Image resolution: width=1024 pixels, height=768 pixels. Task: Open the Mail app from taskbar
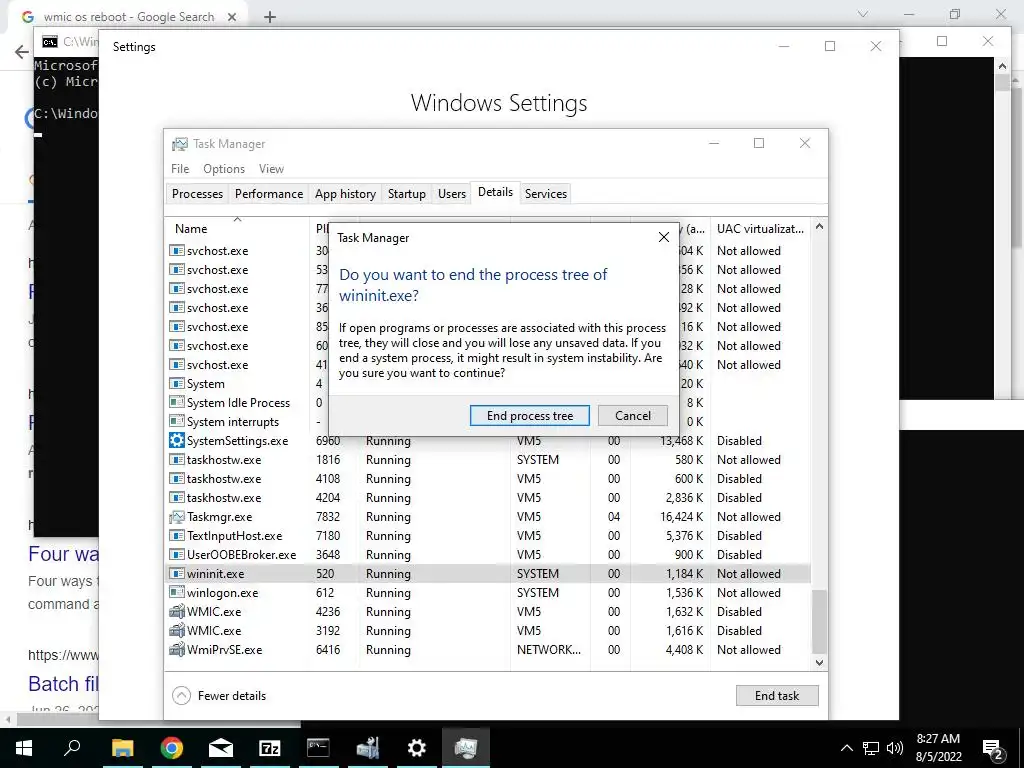click(x=221, y=748)
